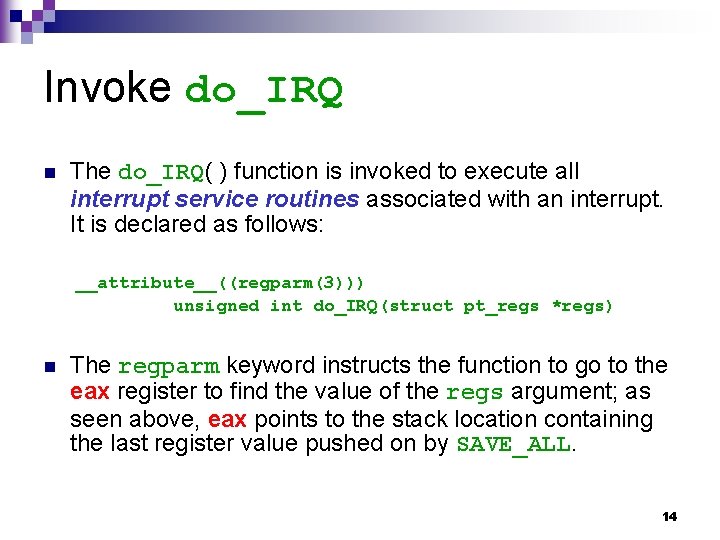Click the slide number "14"
The image size is (720, 540).
pos(669,517)
